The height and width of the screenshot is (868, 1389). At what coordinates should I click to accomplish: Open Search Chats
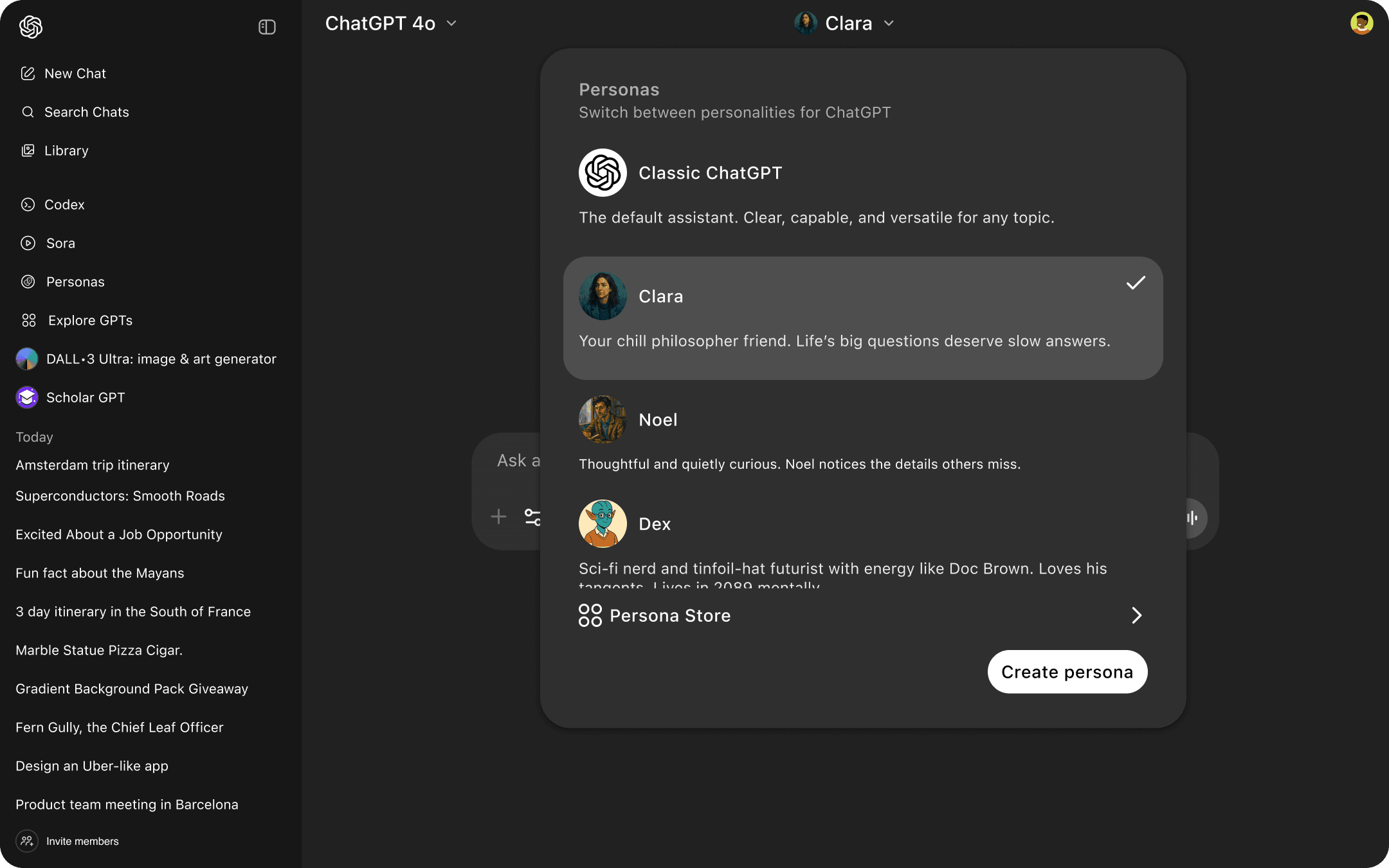coord(75,112)
